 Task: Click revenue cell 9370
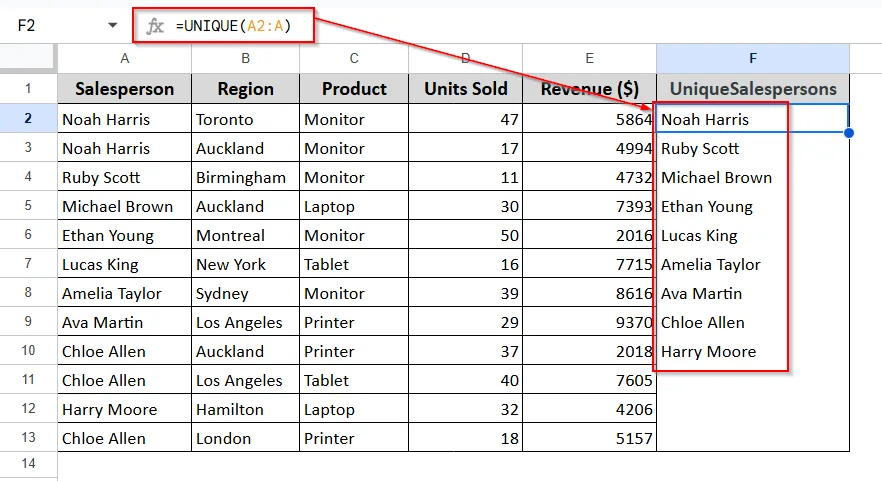[x=590, y=322]
